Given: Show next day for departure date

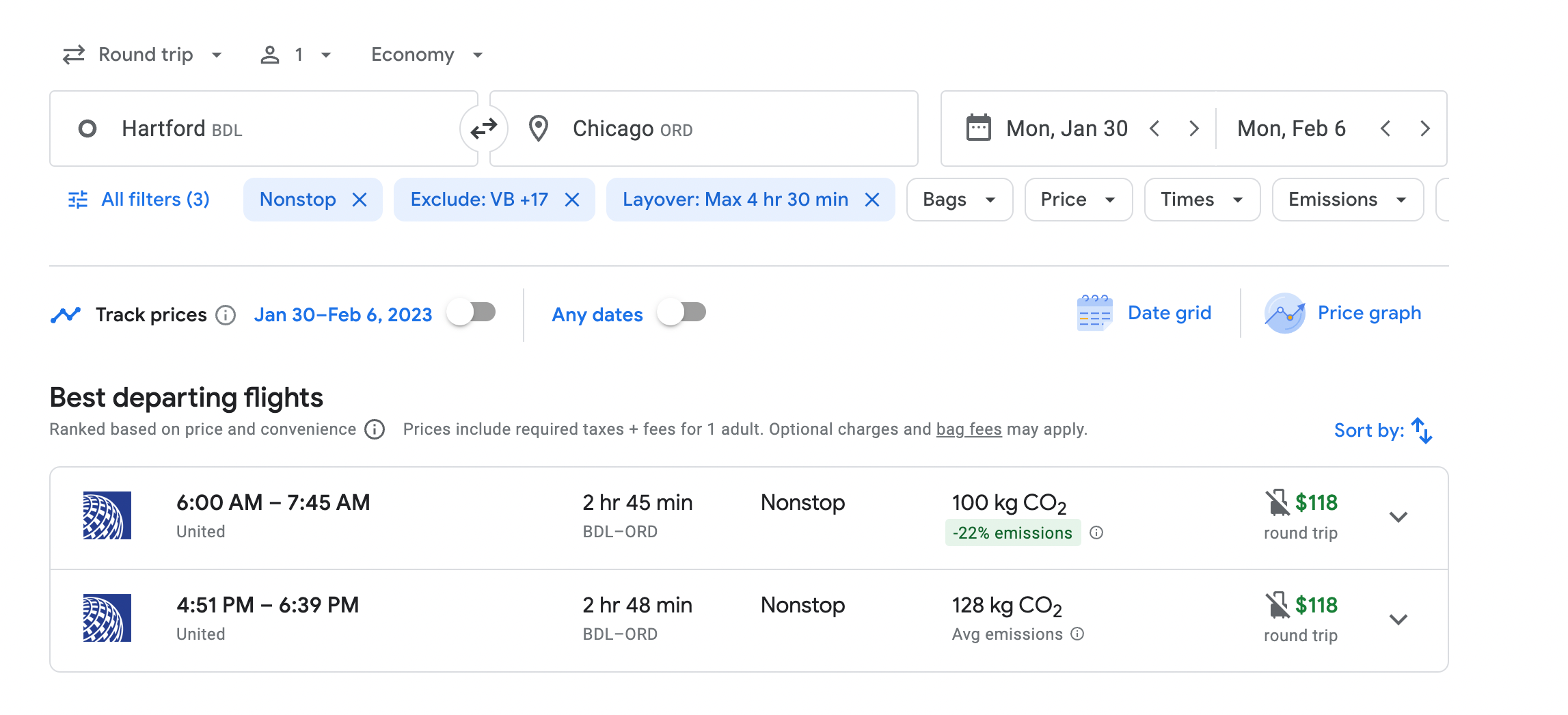Looking at the screenshot, I should point(1193,129).
